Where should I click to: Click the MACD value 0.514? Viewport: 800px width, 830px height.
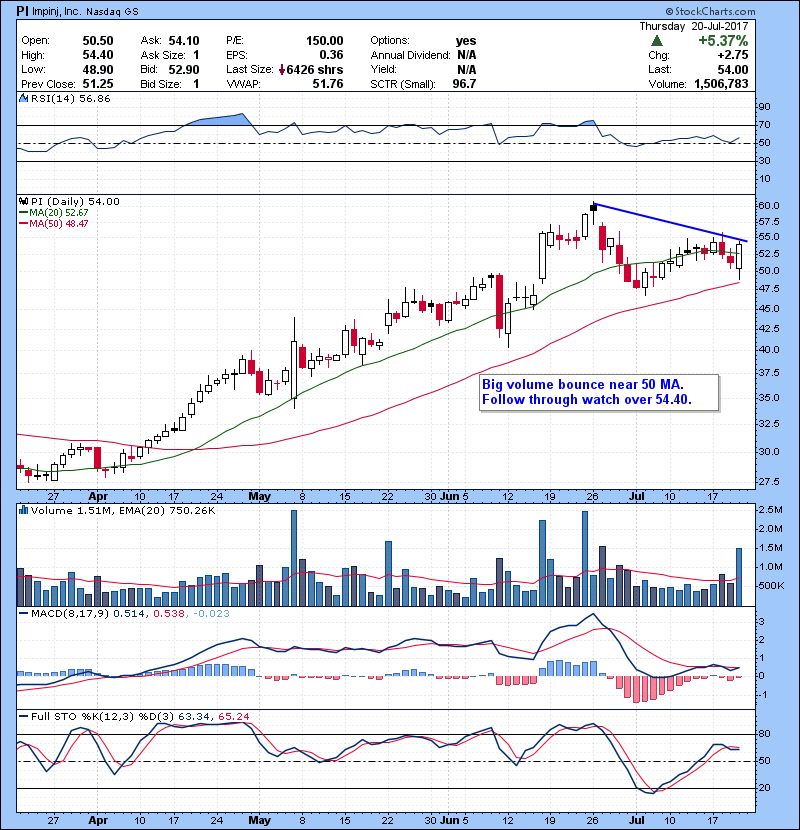[129, 614]
